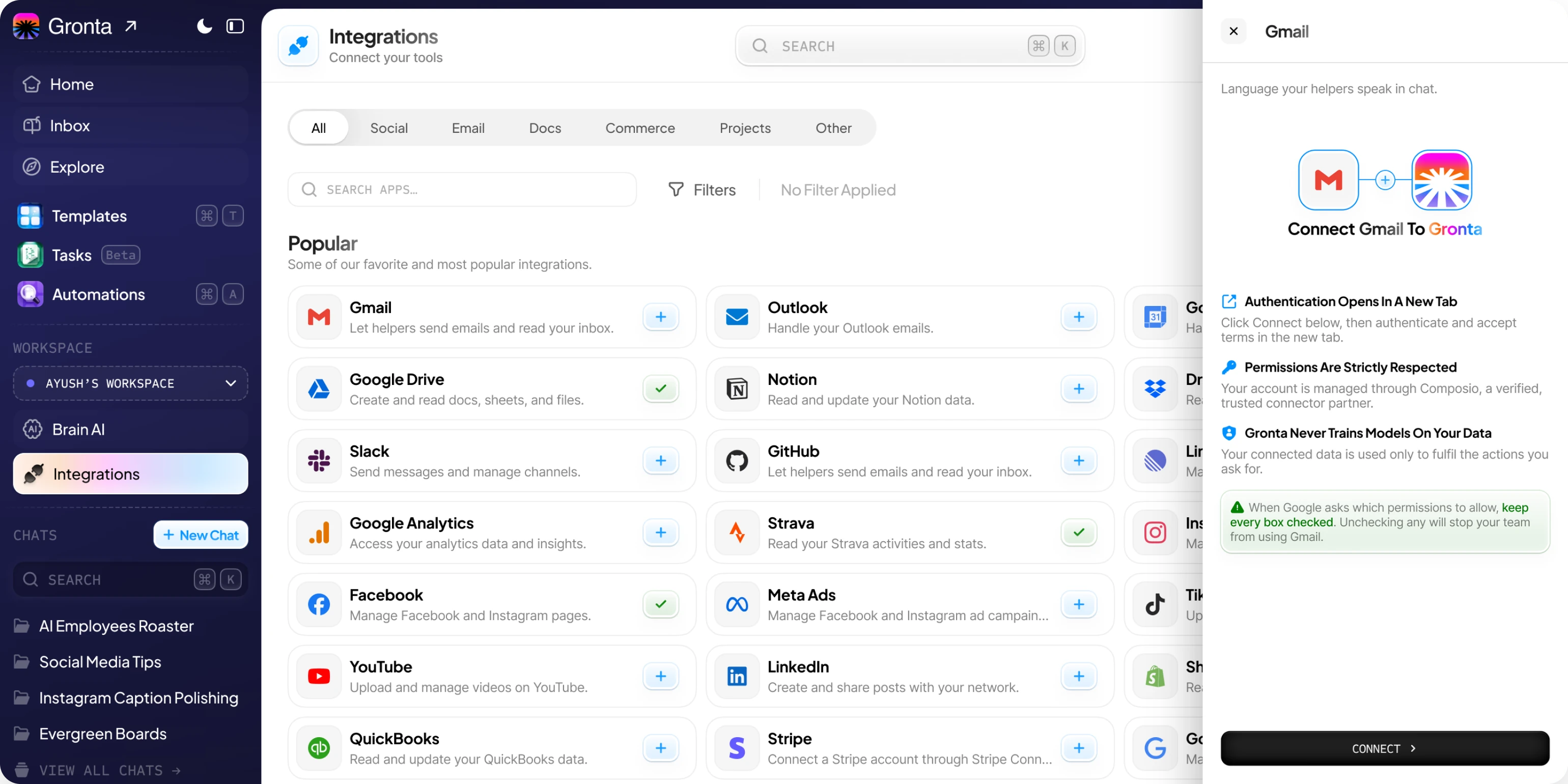Select the Email category tab
Viewport: 1568px width, 784px height.
pos(467,128)
